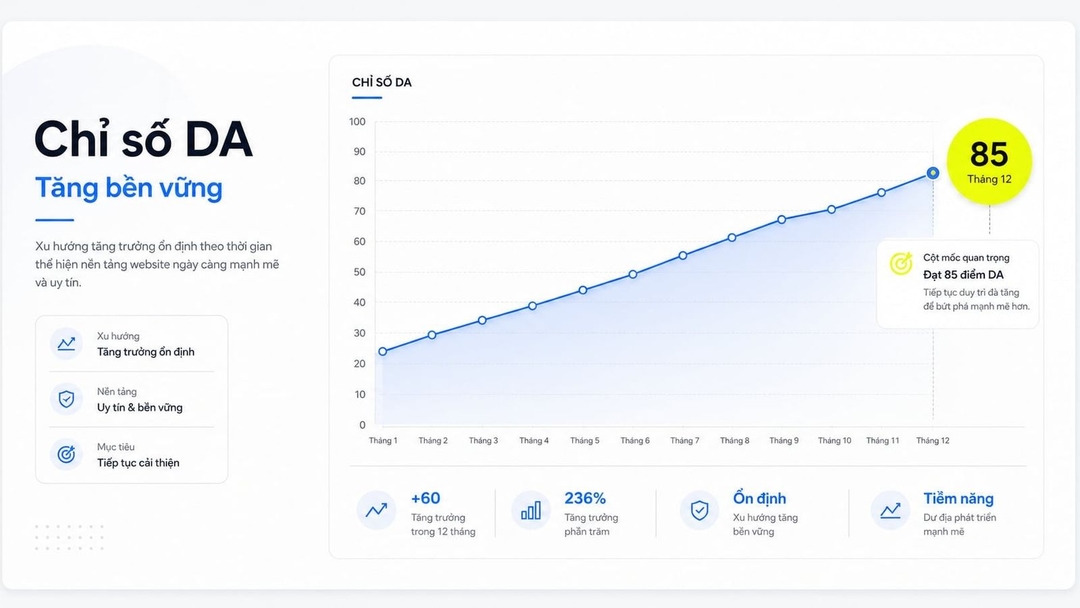
Task: Click the Tháng 8 data point on the chart
Action: [732, 238]
